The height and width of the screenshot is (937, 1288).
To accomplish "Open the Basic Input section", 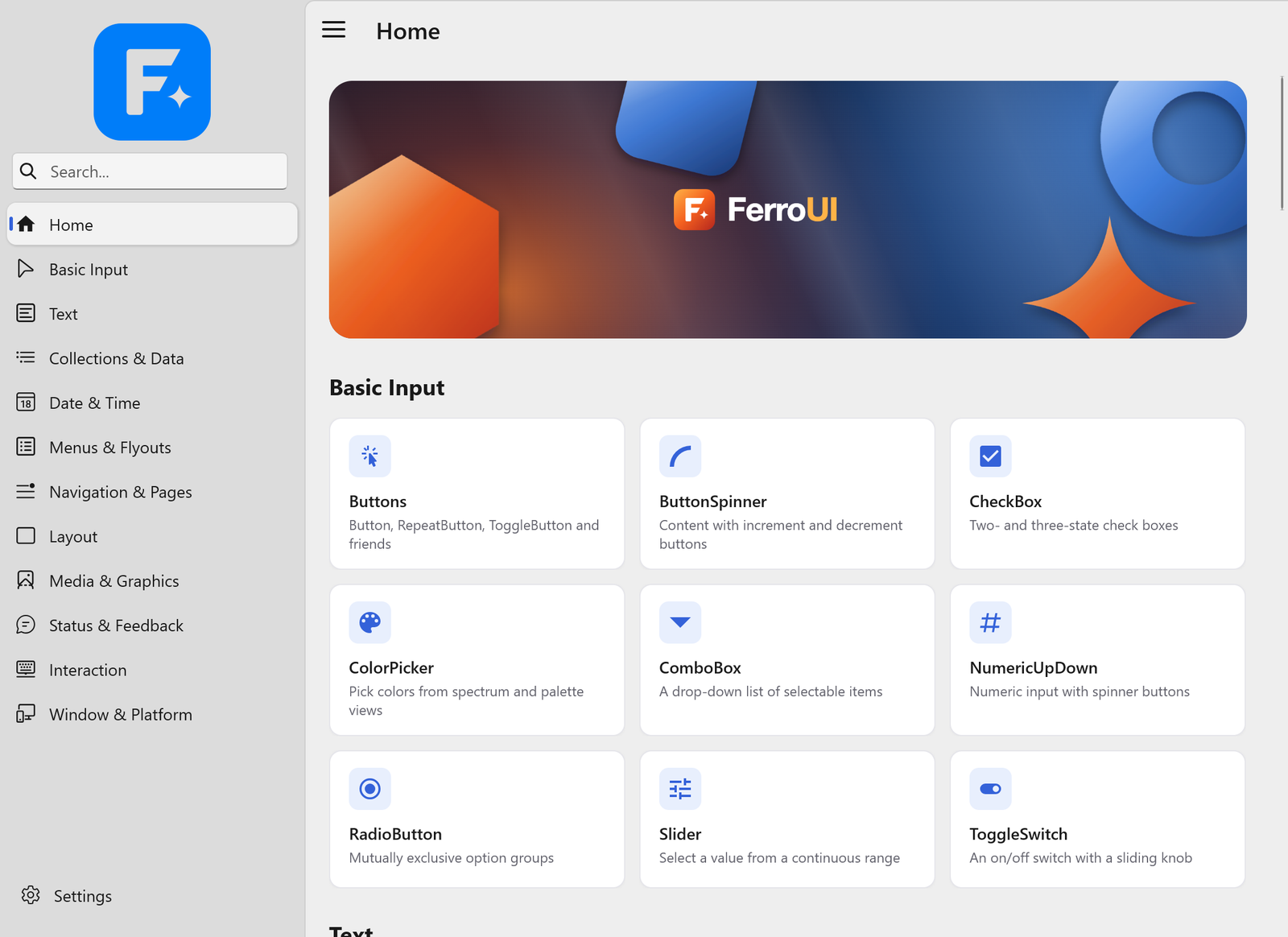I will pyautogui.click(x=152, y=269).
